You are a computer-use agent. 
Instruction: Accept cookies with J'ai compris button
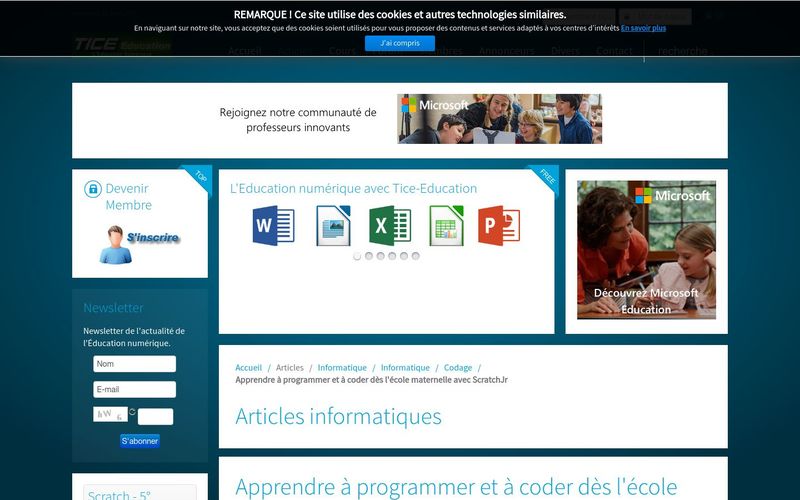[399, 43]
